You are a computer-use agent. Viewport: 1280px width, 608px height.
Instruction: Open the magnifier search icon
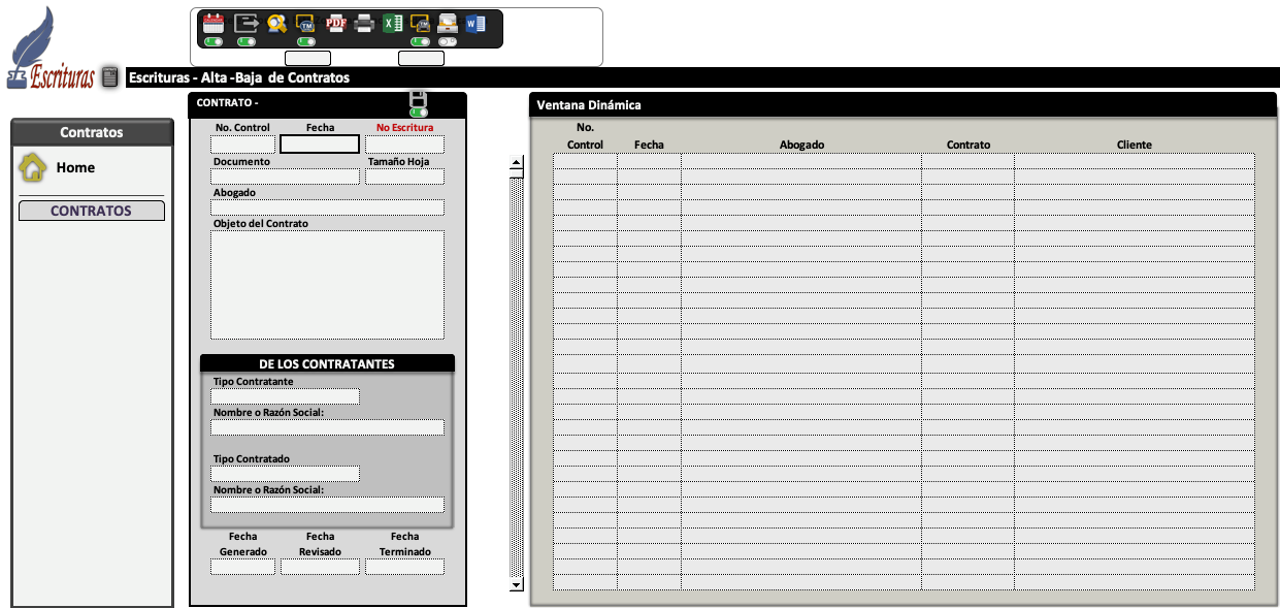[x=277, y=23]
